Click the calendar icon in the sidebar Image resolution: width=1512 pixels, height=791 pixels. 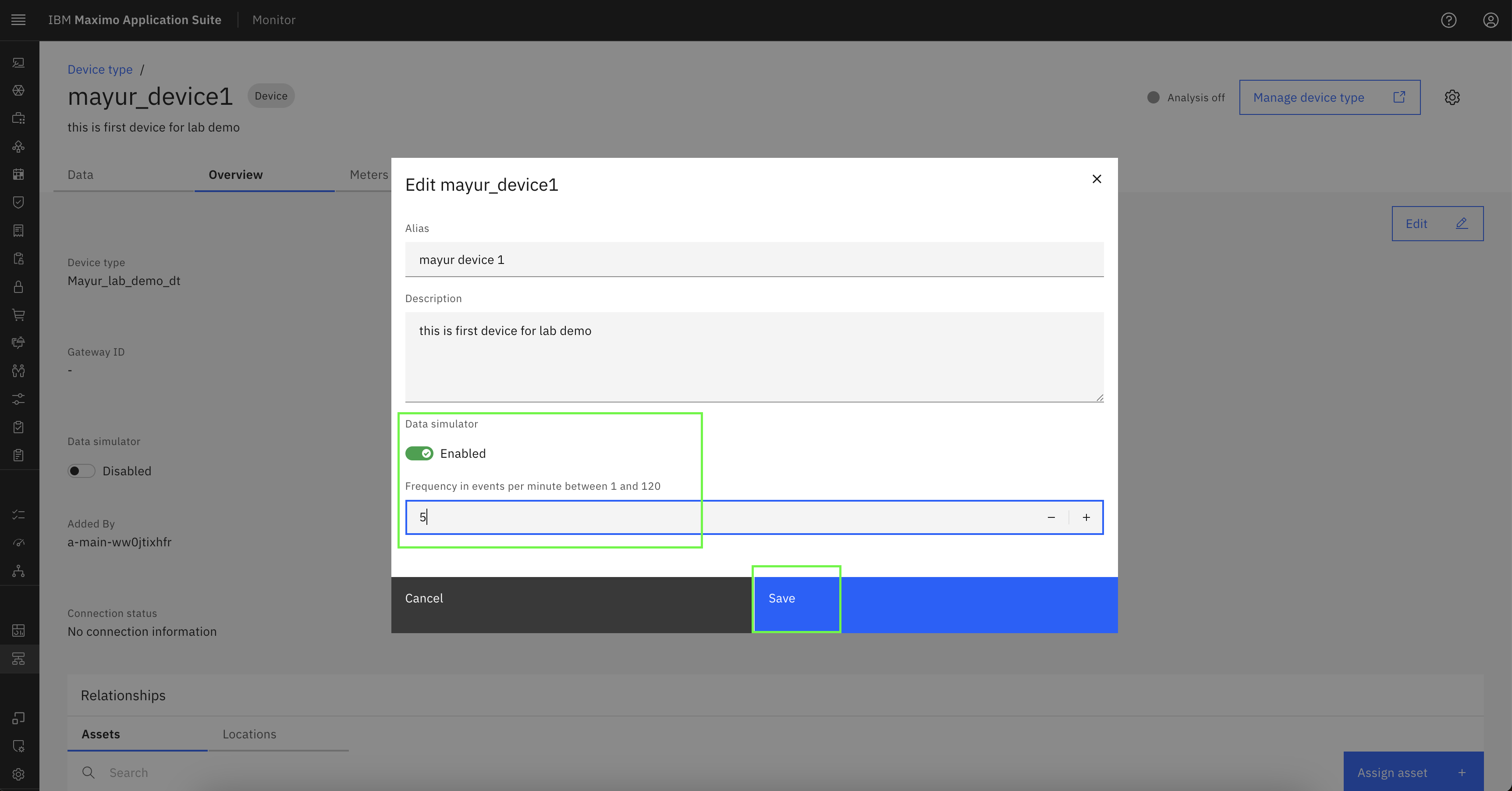point(19,175)
